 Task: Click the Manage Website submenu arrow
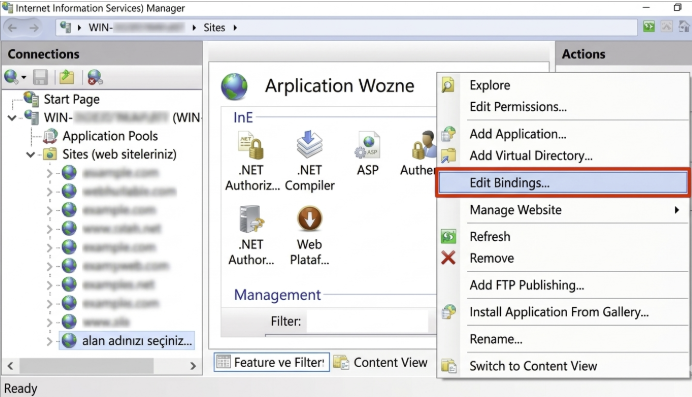[677, 210]
